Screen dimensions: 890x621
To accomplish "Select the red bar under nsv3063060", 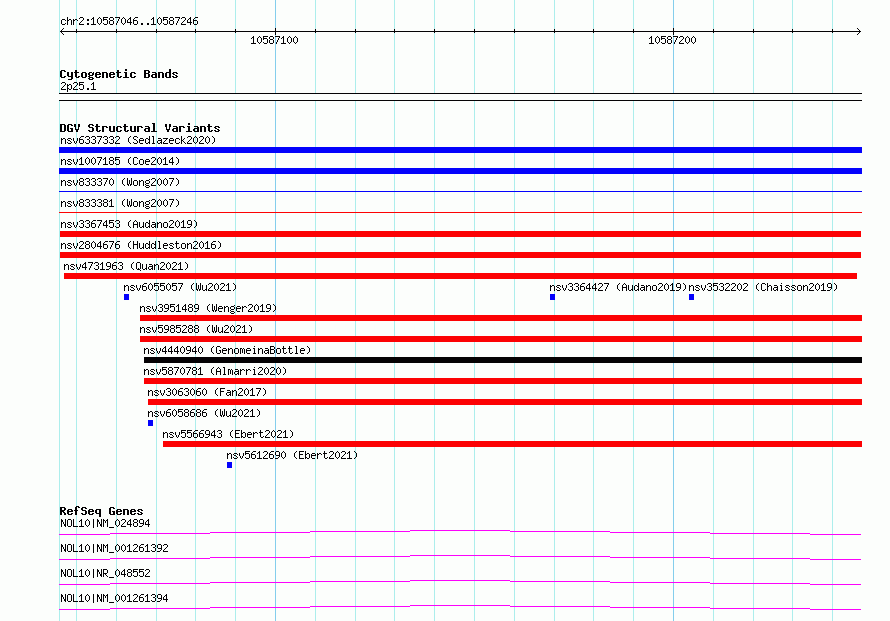I will [505, 402].
